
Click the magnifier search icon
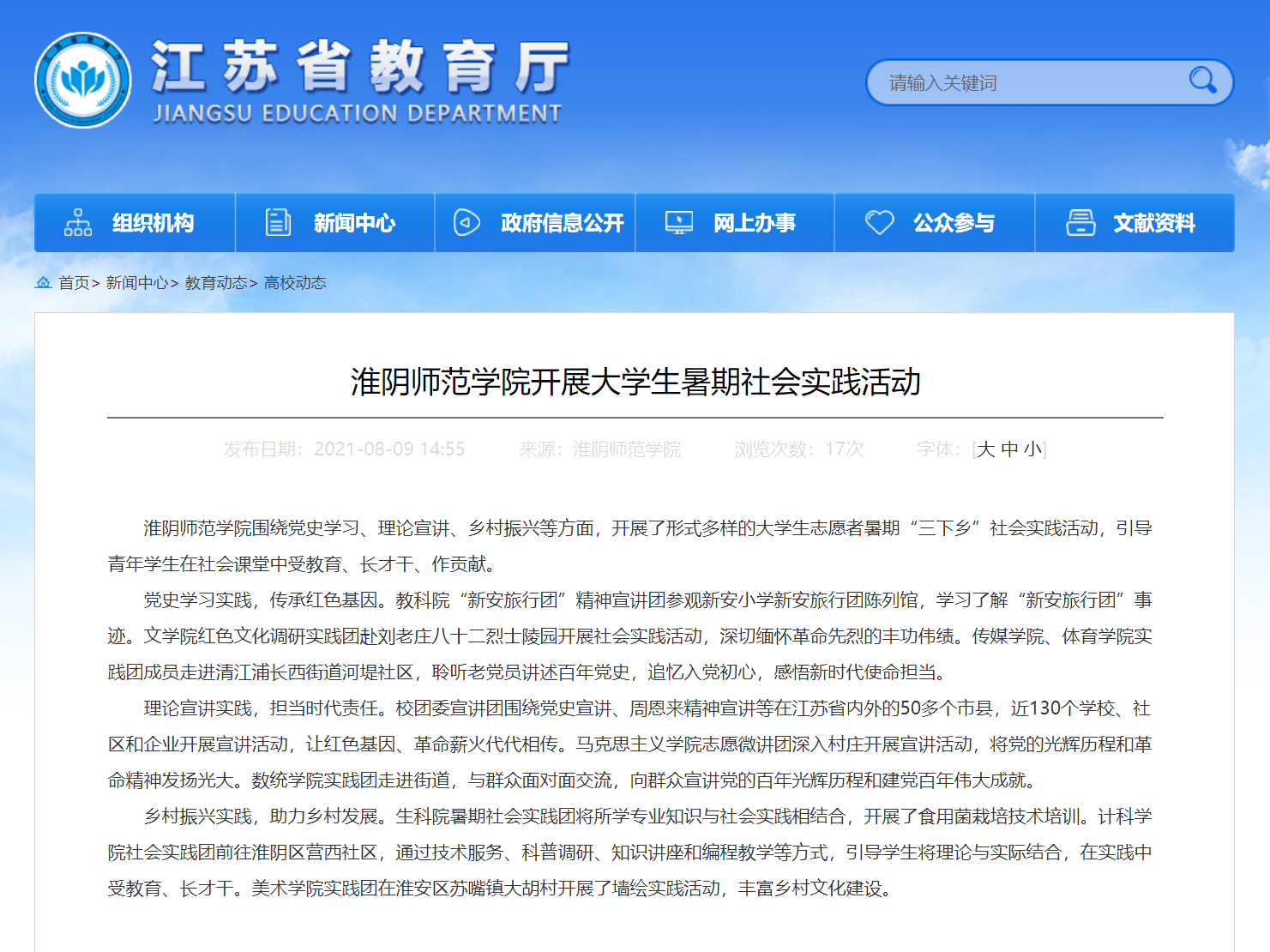(x=1202, y=81)
